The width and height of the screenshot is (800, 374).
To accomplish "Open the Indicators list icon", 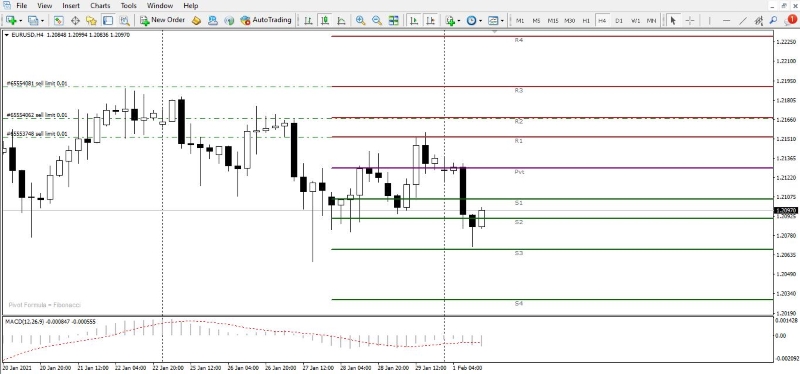I will (x=450, y=20).
